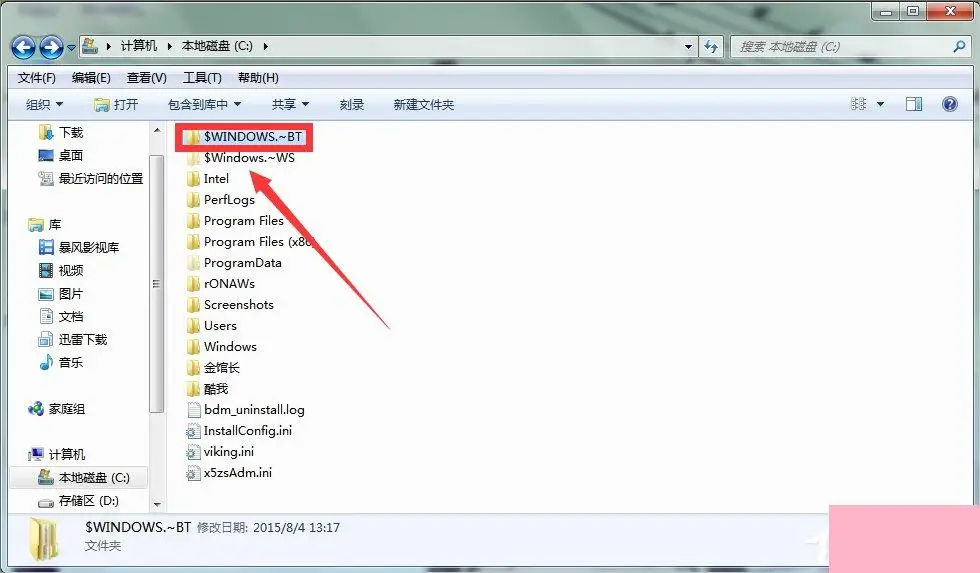Click 本地磁盘 (C:) in the address breadcrumb

pyautogui.click(x=217, y=46)
